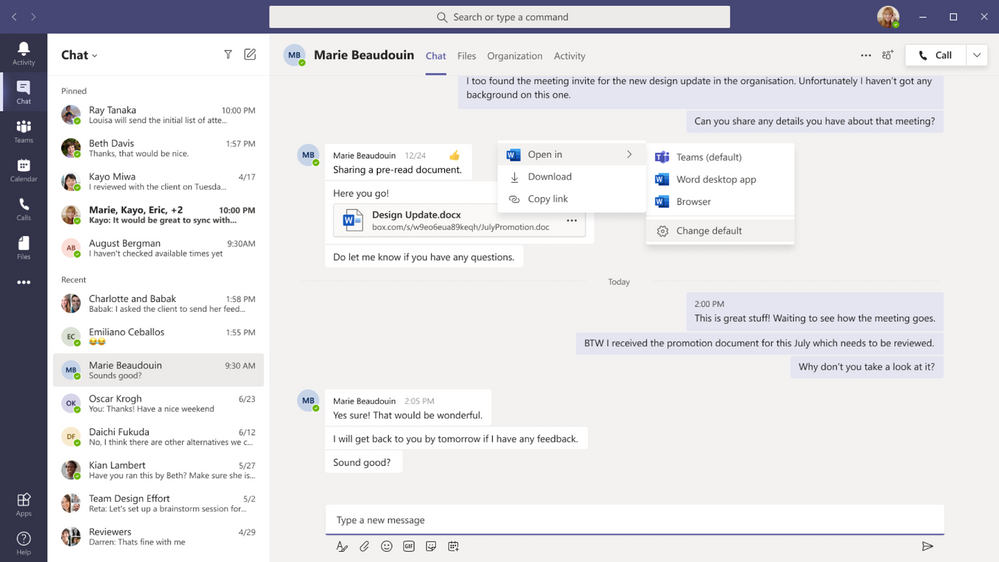Open the Activity feed in sidebar

[x=23, y=53]
